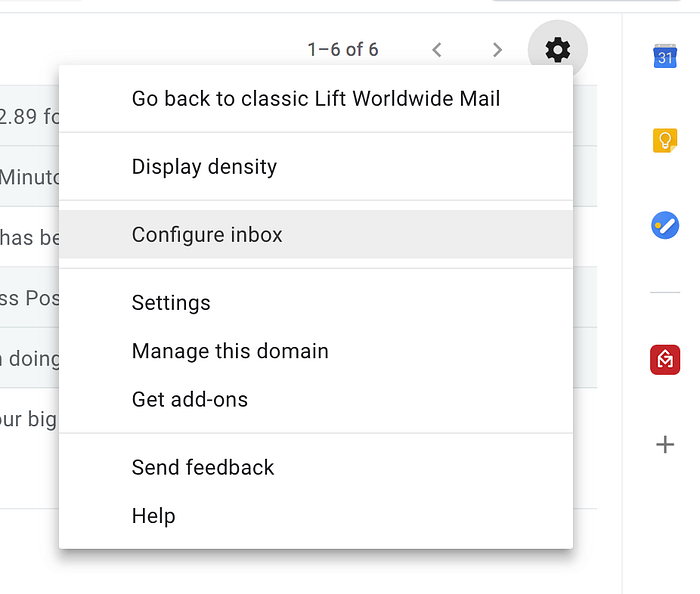This screenshot has height=594, width=700.
Task: Open the email row showing 'Minut'
Action: pyautogui.click(x=29, y=177)
